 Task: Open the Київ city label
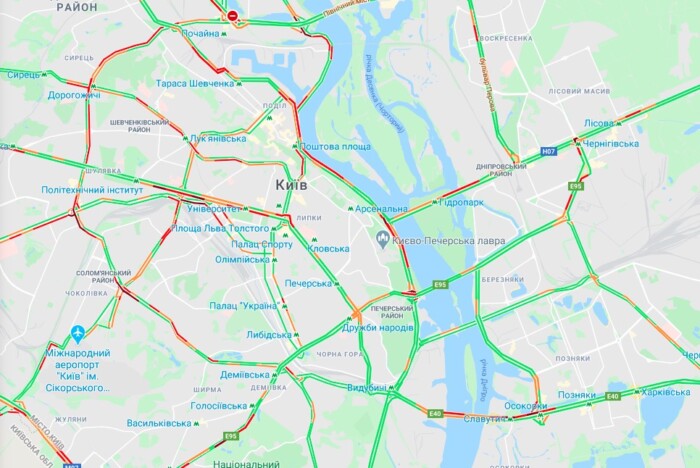(x=291, y=185)
